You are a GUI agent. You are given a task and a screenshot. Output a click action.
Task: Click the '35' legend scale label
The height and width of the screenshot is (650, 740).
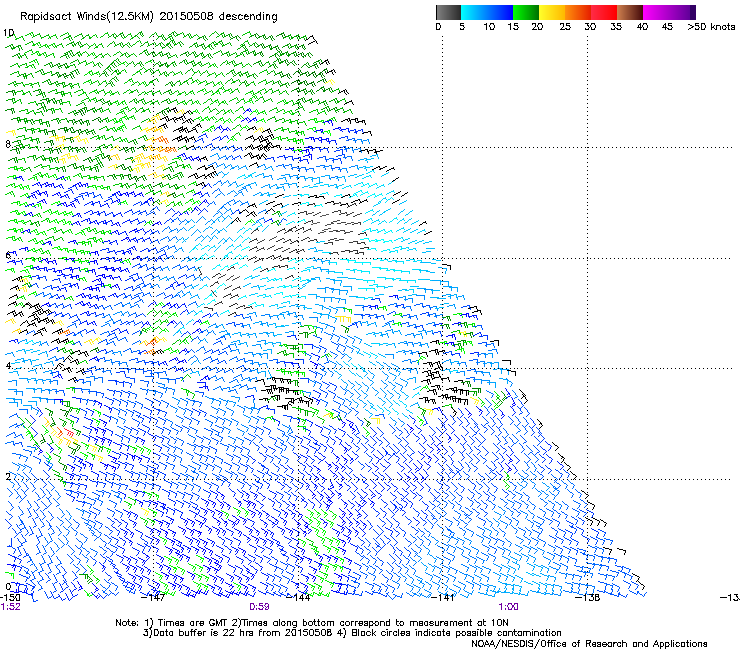coord(616,27)
